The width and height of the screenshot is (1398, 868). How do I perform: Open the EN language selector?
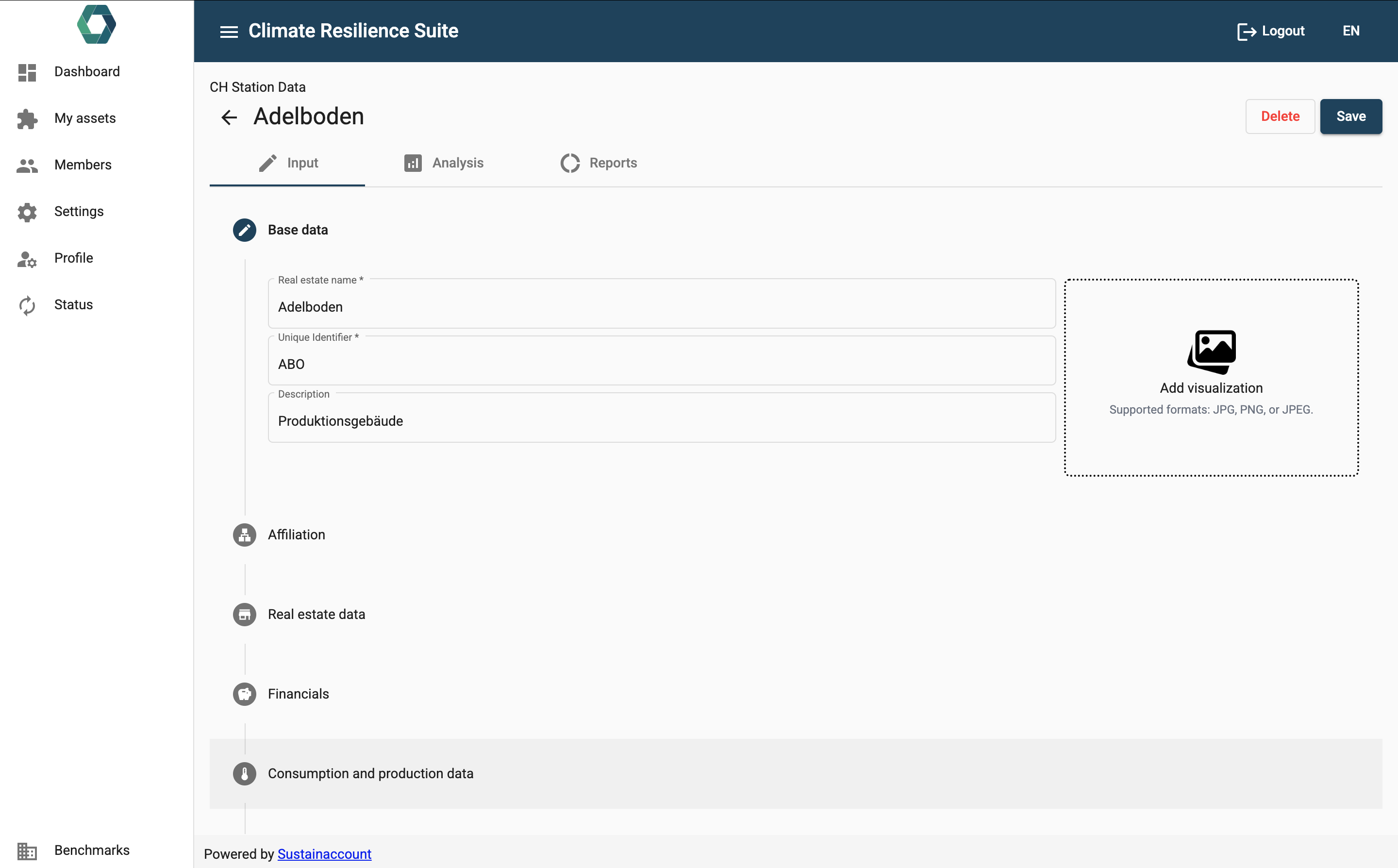[1350, 31]
